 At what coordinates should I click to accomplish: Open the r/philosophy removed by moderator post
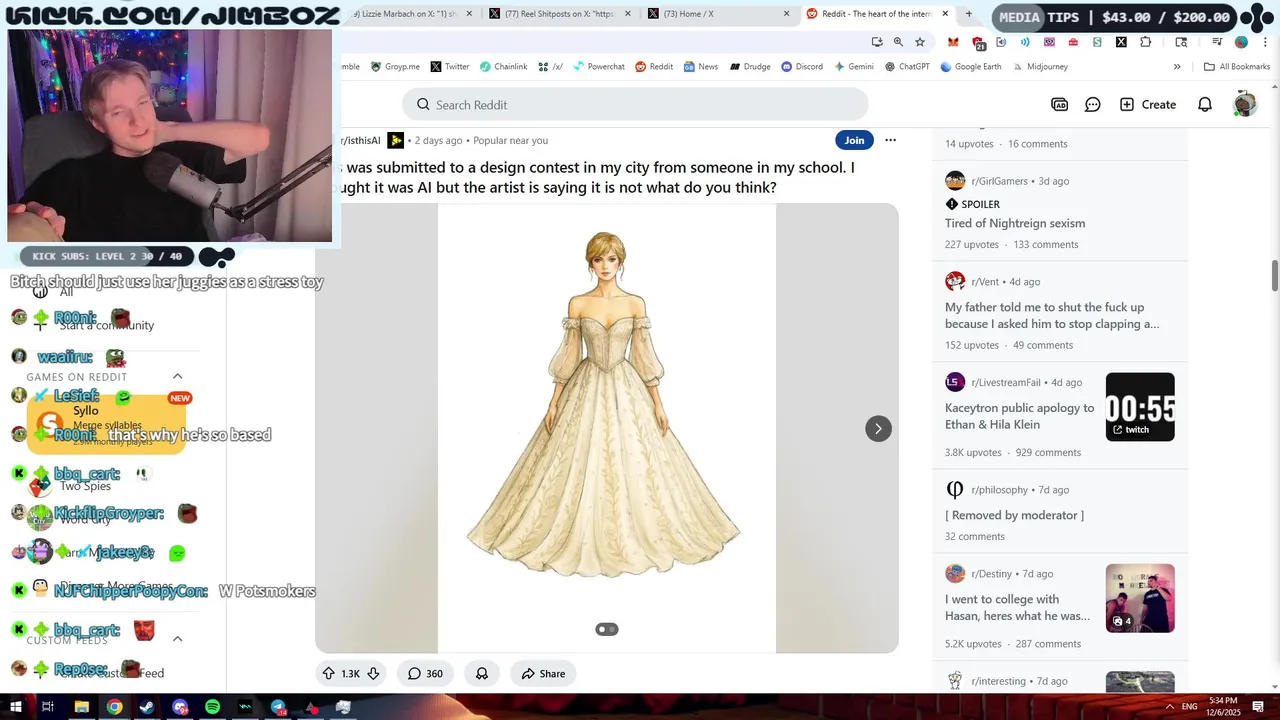point(1014,515)
